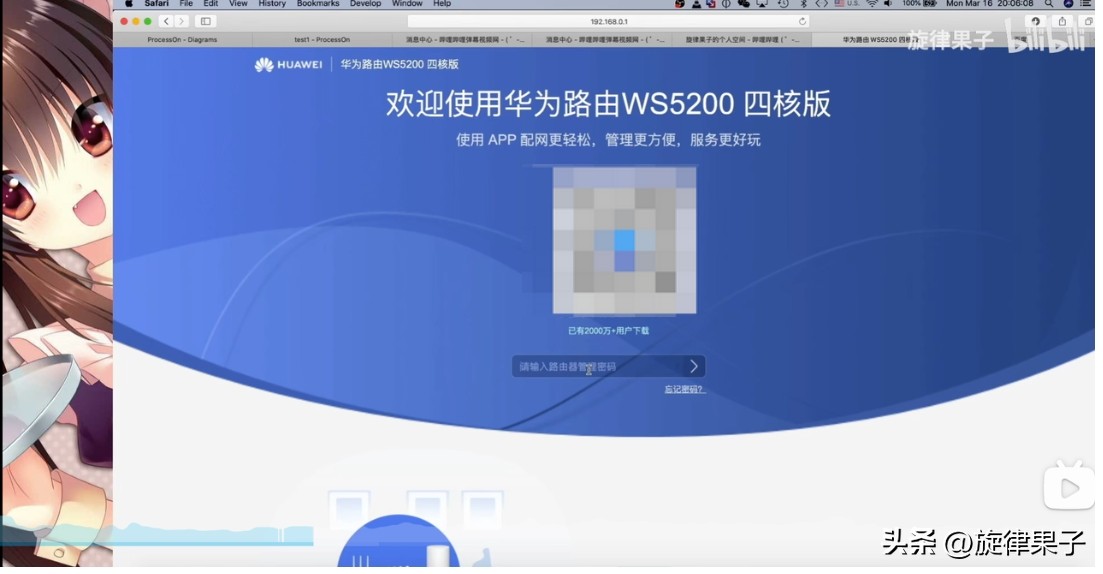Click the Bluetooth icon in menu bar
Image resolution: width=1103 pixels, height=574 pixels.
tap(806, 4)
